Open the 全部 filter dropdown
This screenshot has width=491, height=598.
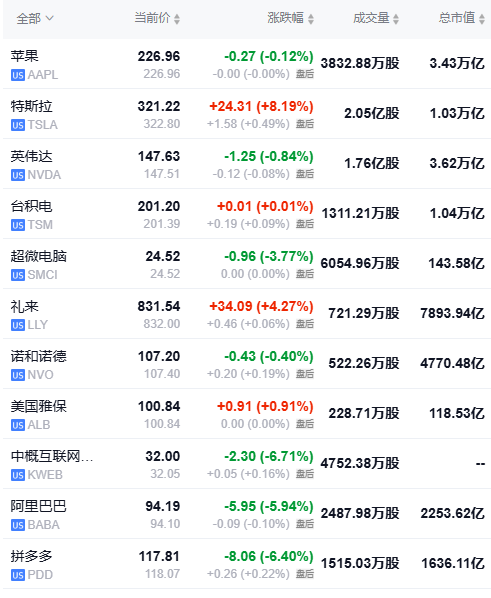tap(35, 18)
